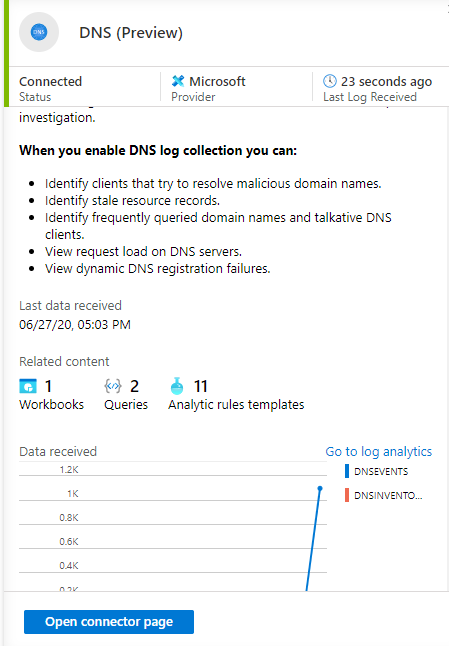Open the 1 Workbooks related content link

51,395
